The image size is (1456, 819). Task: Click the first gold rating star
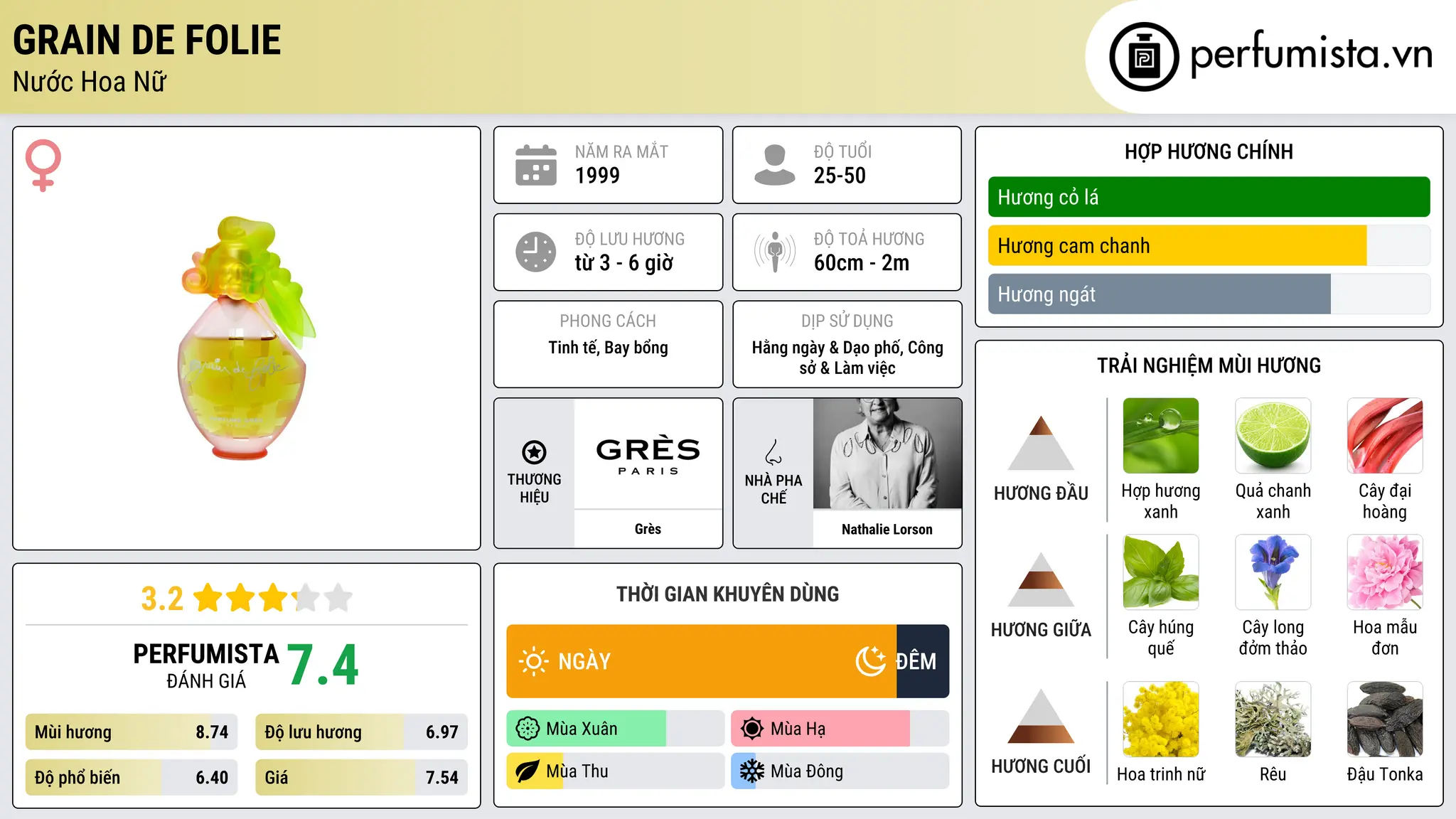pos(208,598)
